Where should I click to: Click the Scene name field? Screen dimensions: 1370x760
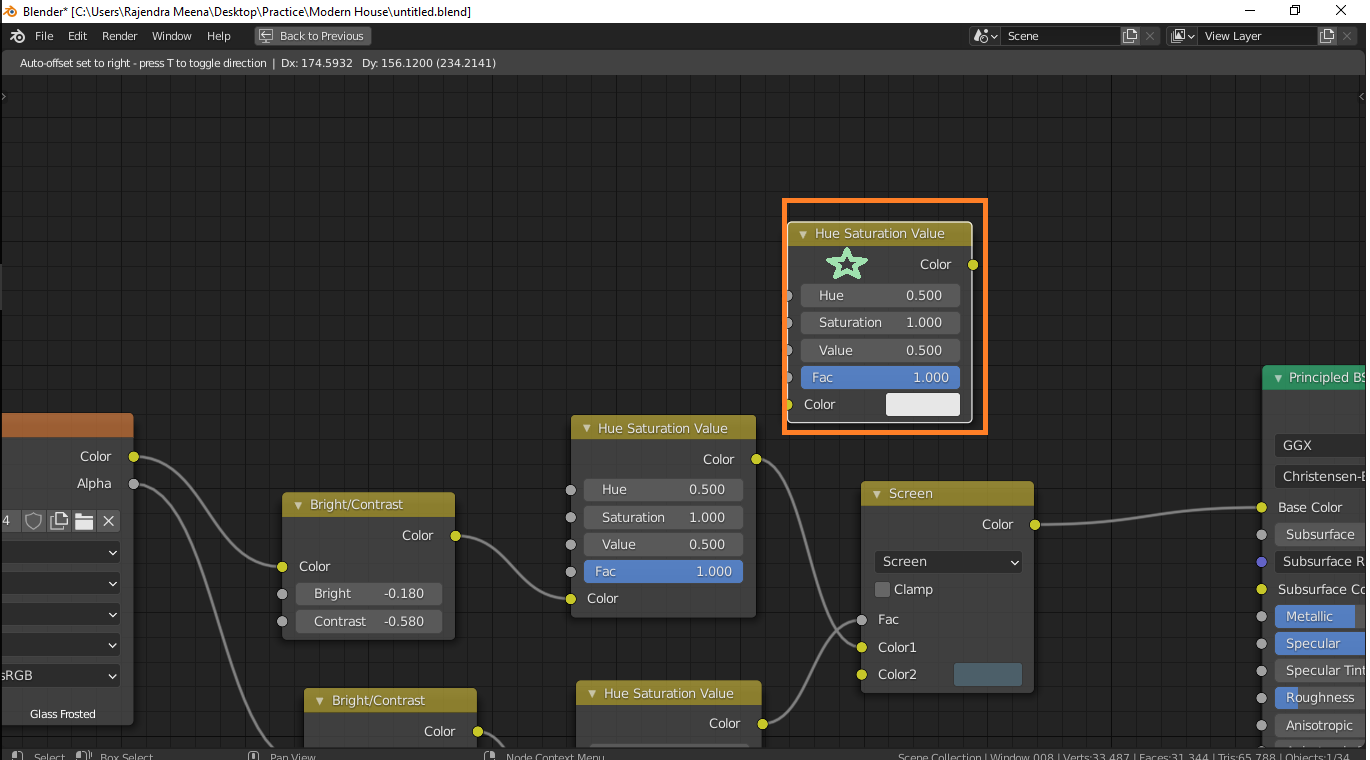1061,36
